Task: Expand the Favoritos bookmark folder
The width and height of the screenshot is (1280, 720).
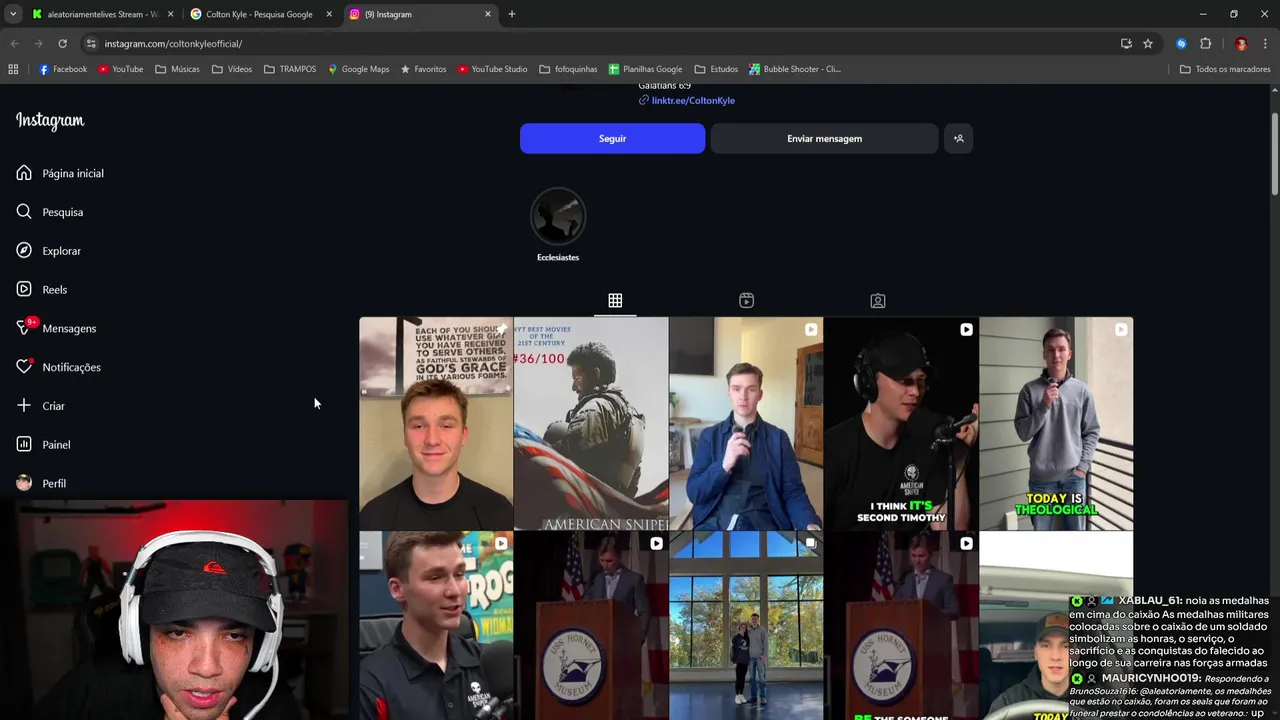Action: tap(423, 69)
